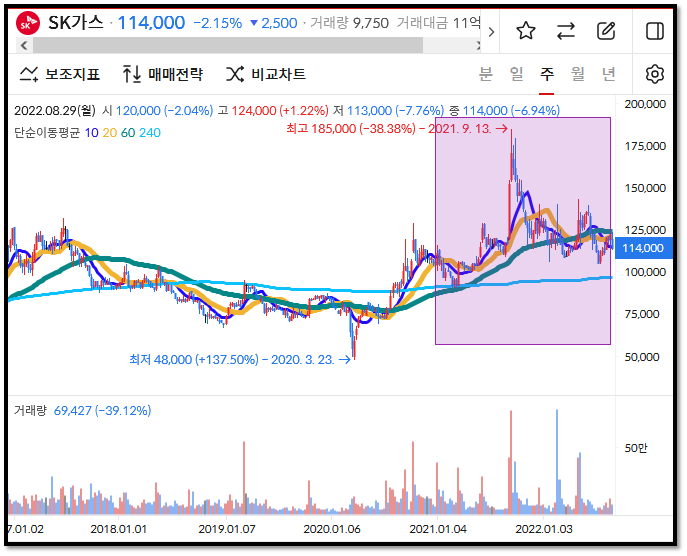687x556 pixels.
Task: Click the 100,000 price axis label
Action: point(645,272)
